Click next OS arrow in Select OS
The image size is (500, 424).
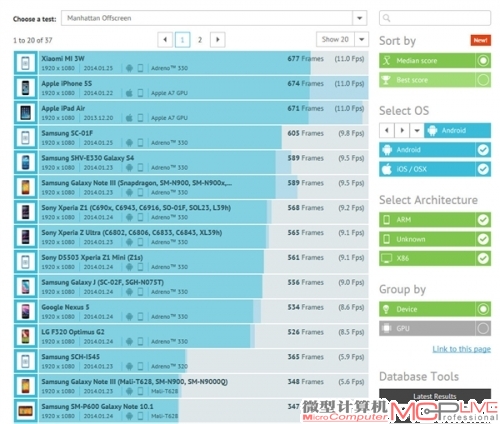402,130
